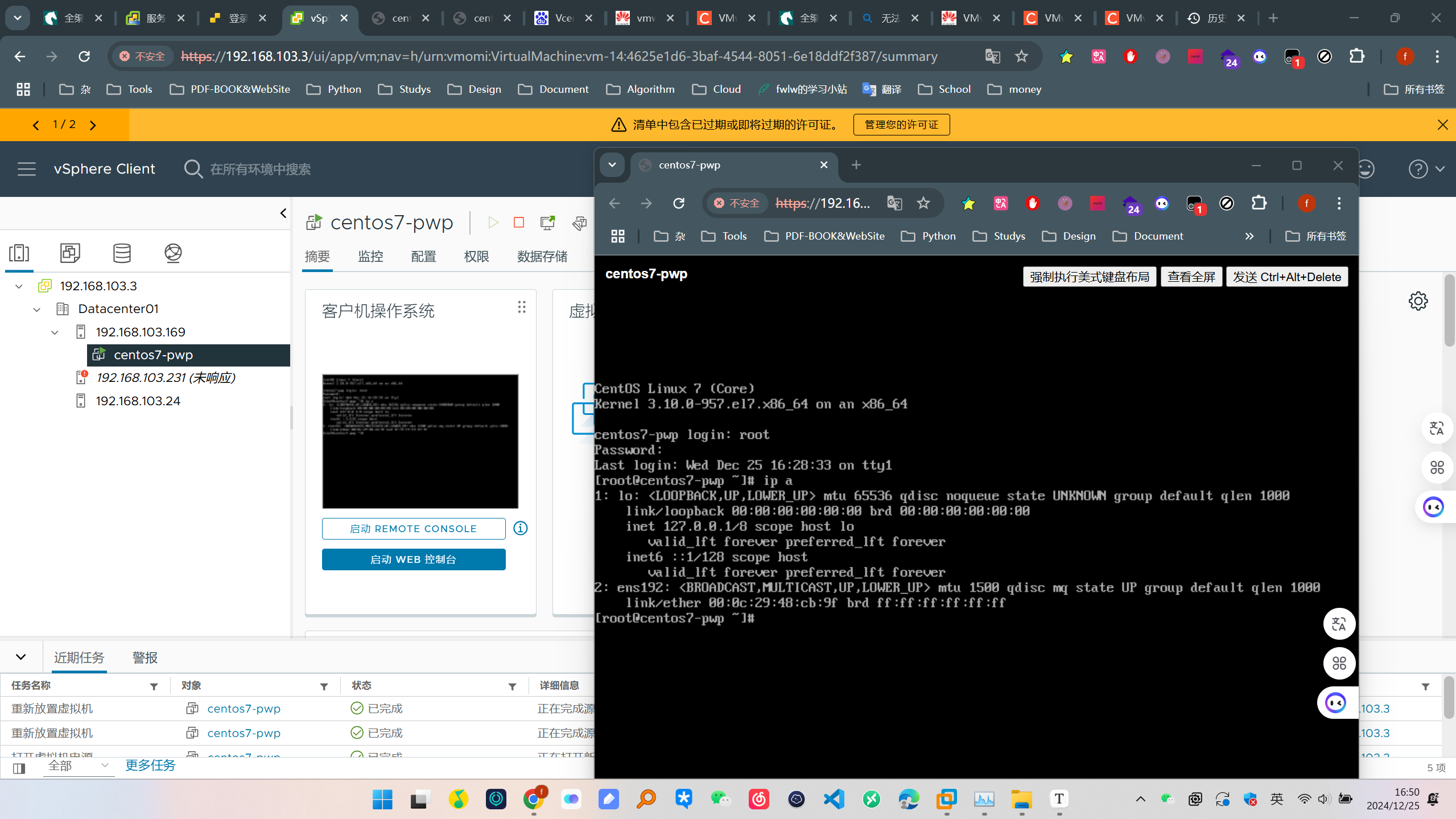Image resolution: width=1456 pixels, height=819 pixels.
Task: Collapse the 192.168.103.169 host node
Action: coord(55,332)
